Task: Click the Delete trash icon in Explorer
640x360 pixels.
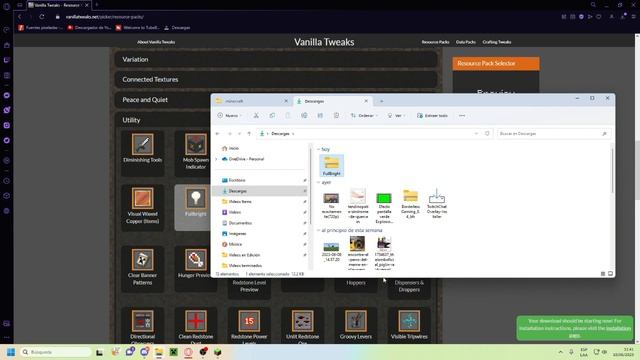Action: click(336, 116)
